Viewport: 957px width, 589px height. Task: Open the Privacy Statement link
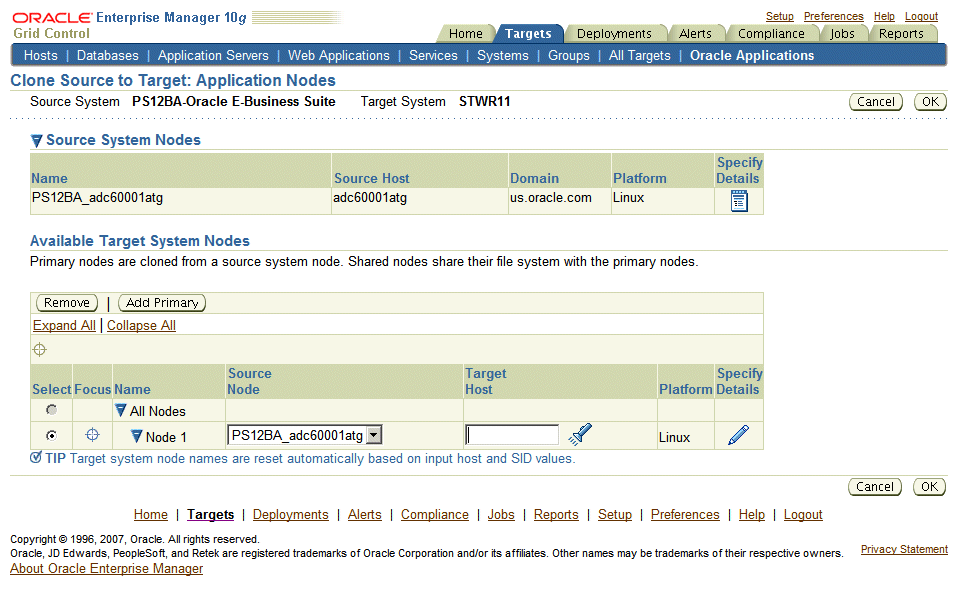click(x=905, y=549)
